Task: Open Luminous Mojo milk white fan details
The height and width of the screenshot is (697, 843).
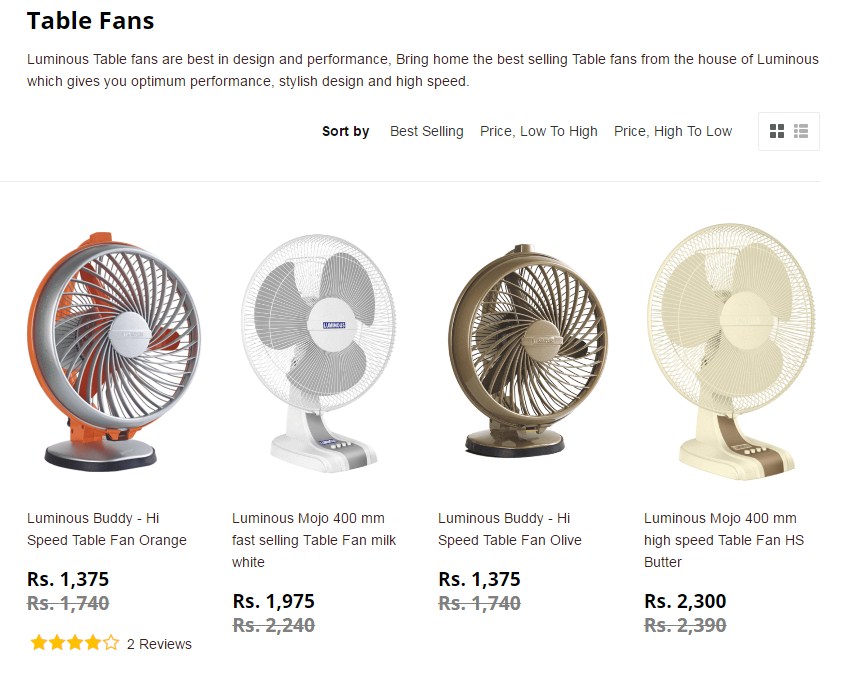Action: (314, 540)
